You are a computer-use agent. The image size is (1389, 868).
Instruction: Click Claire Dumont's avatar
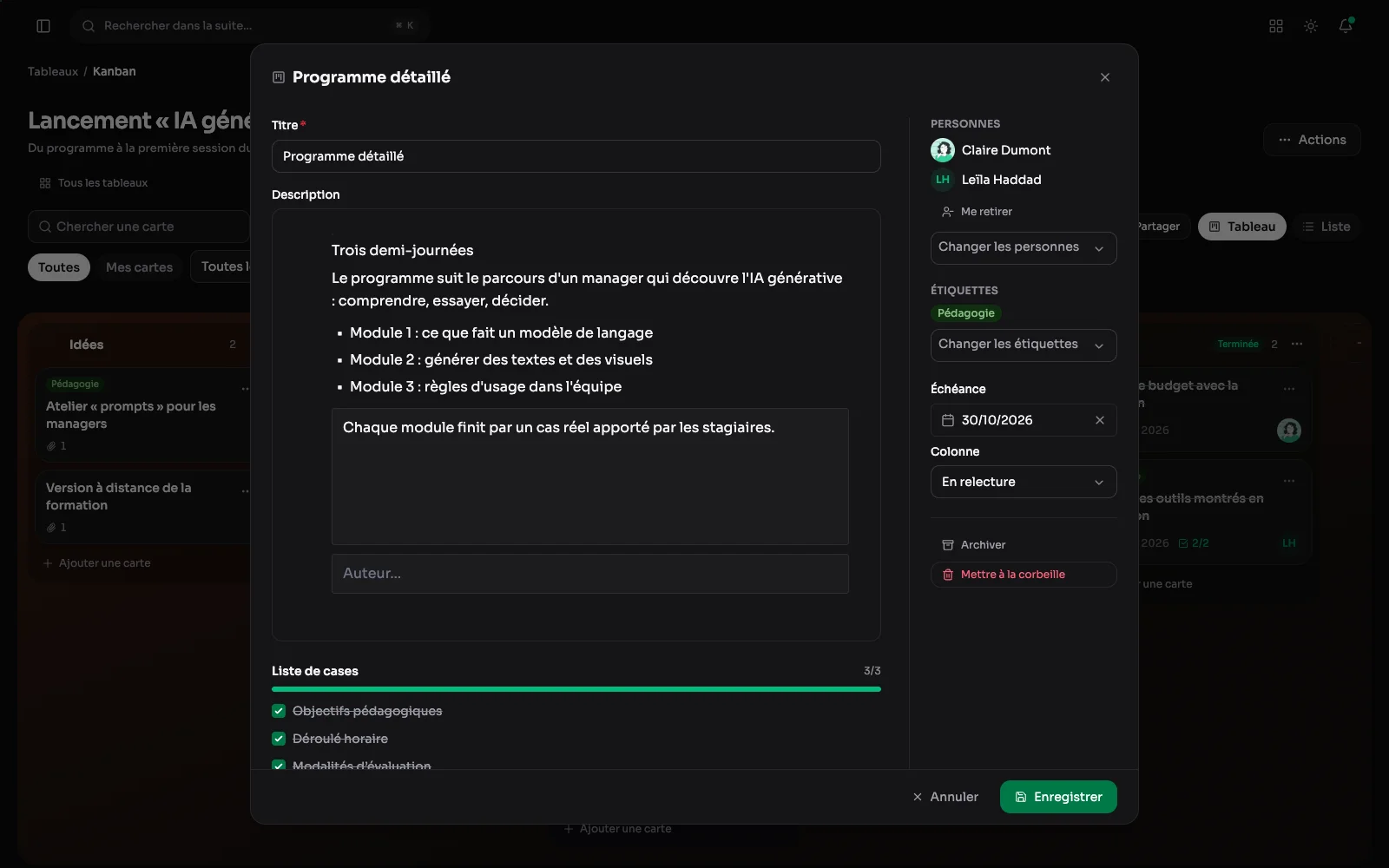click(943, 150)
